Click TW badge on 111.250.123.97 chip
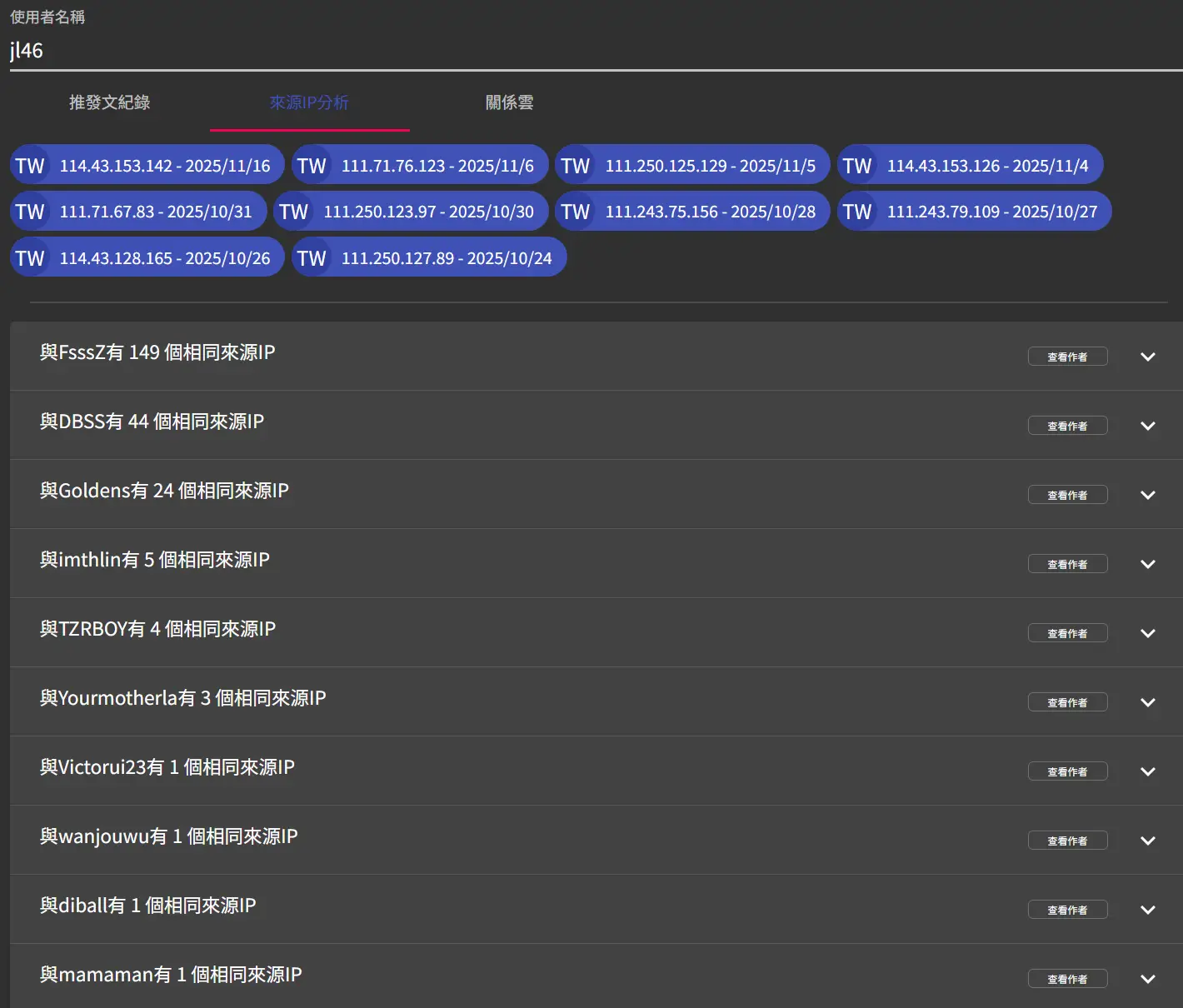 [294, 212]
